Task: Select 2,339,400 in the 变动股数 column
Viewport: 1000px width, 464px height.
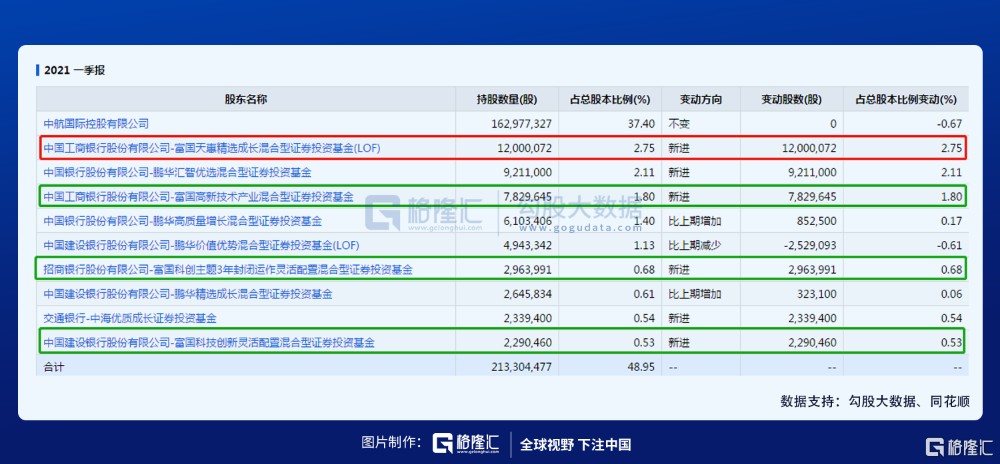Action: coord(812,318)
